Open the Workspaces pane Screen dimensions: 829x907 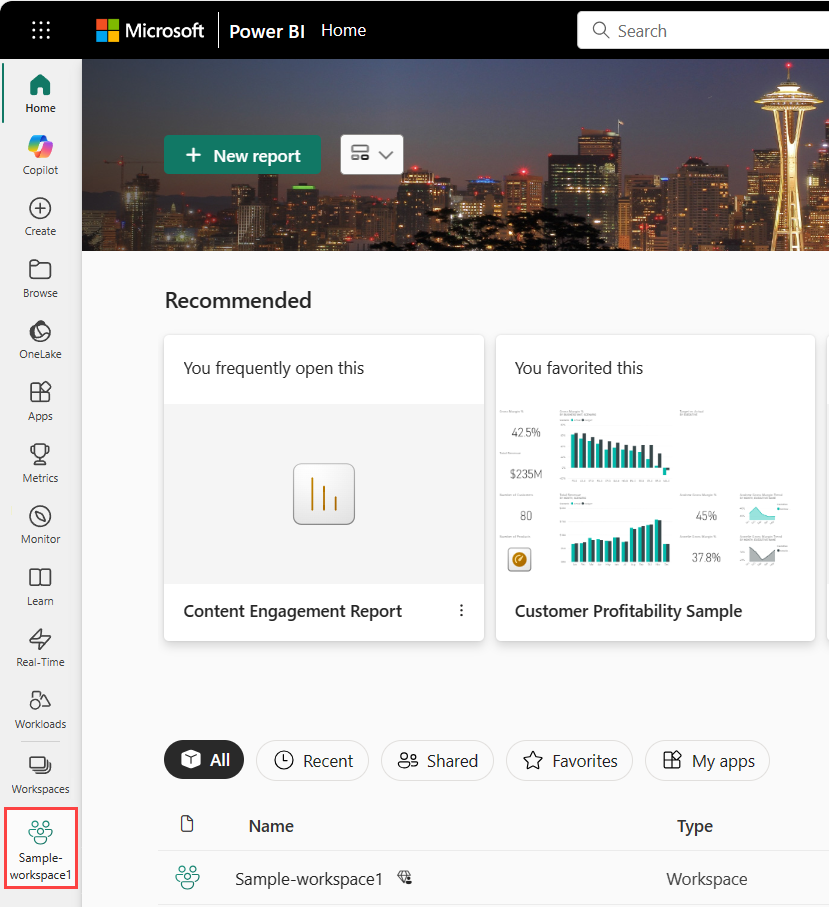tap(40, 770)
